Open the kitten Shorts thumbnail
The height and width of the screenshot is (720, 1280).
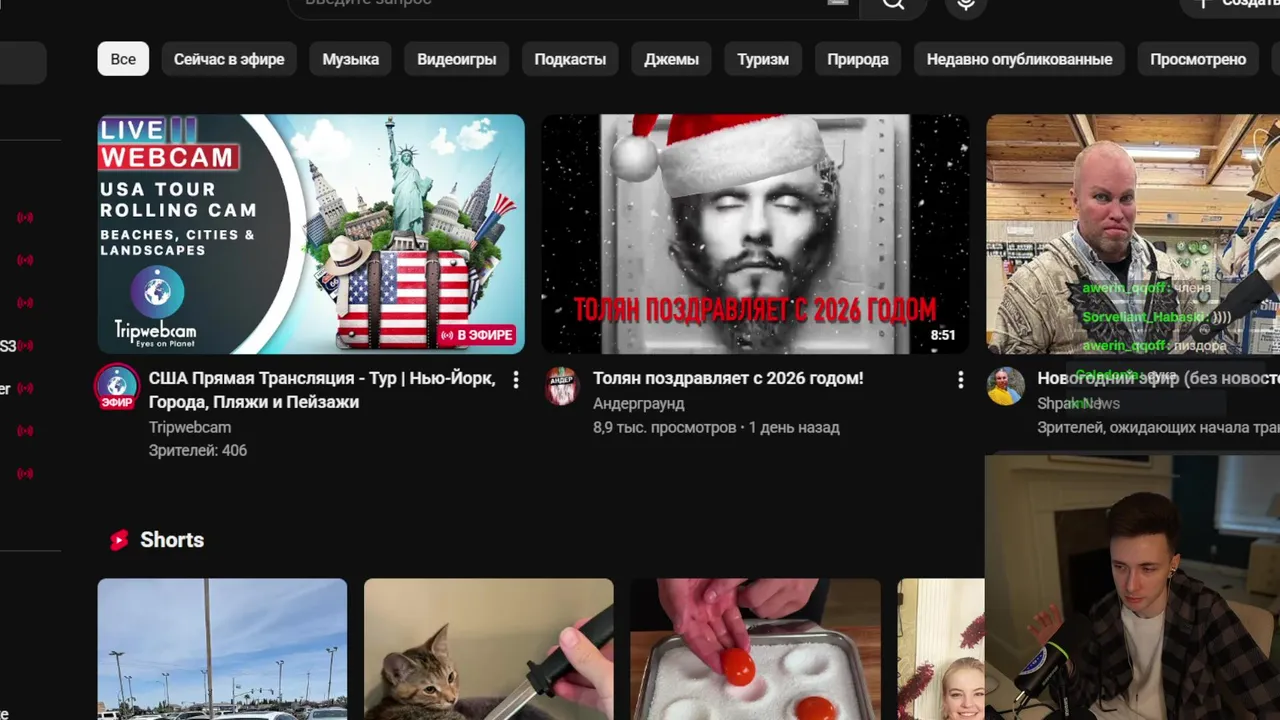coord(489,649)
